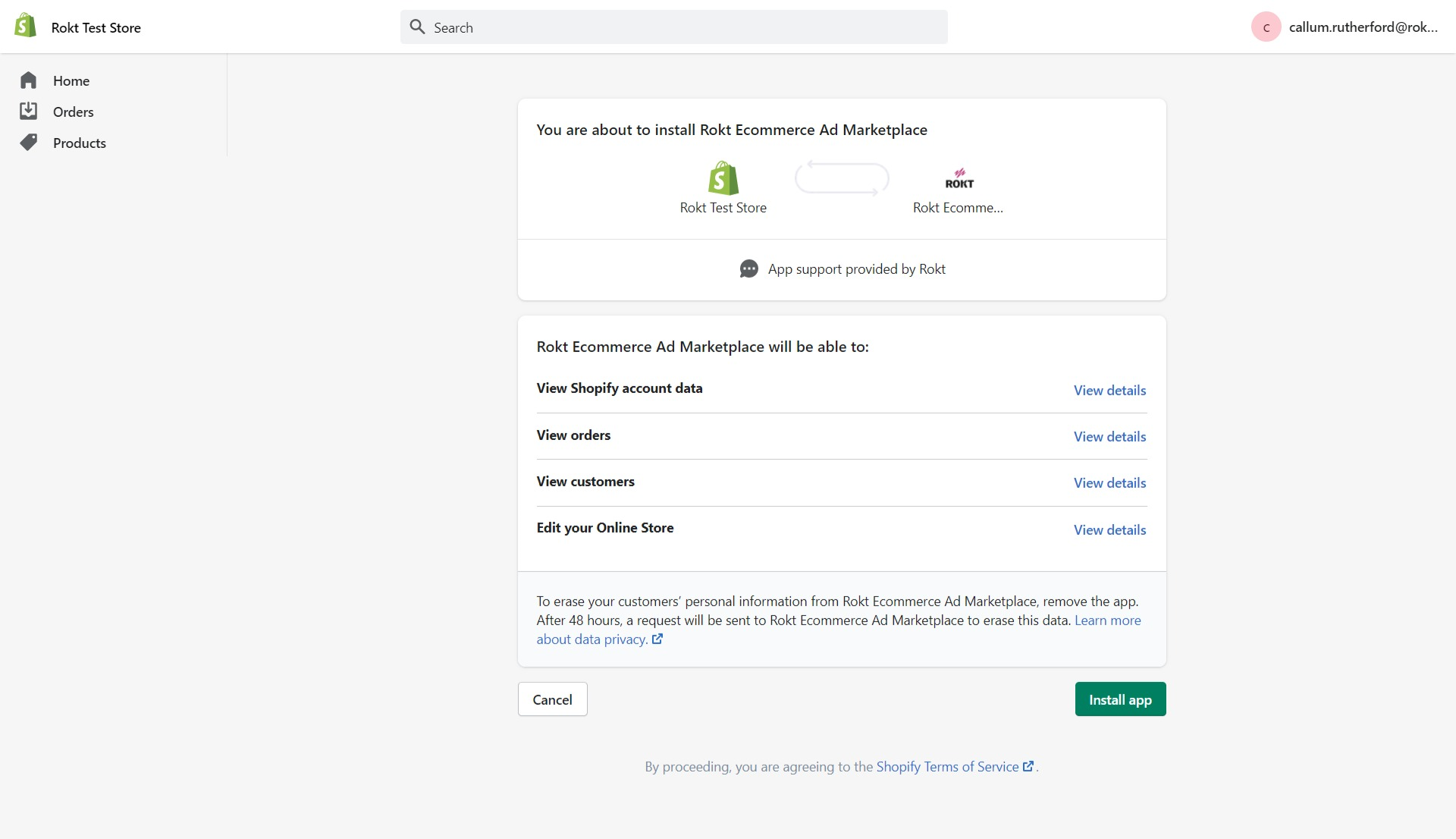Screen dimensions: 1456x839
Task: Click the Orders inbox icon
Action: point(29,112)
